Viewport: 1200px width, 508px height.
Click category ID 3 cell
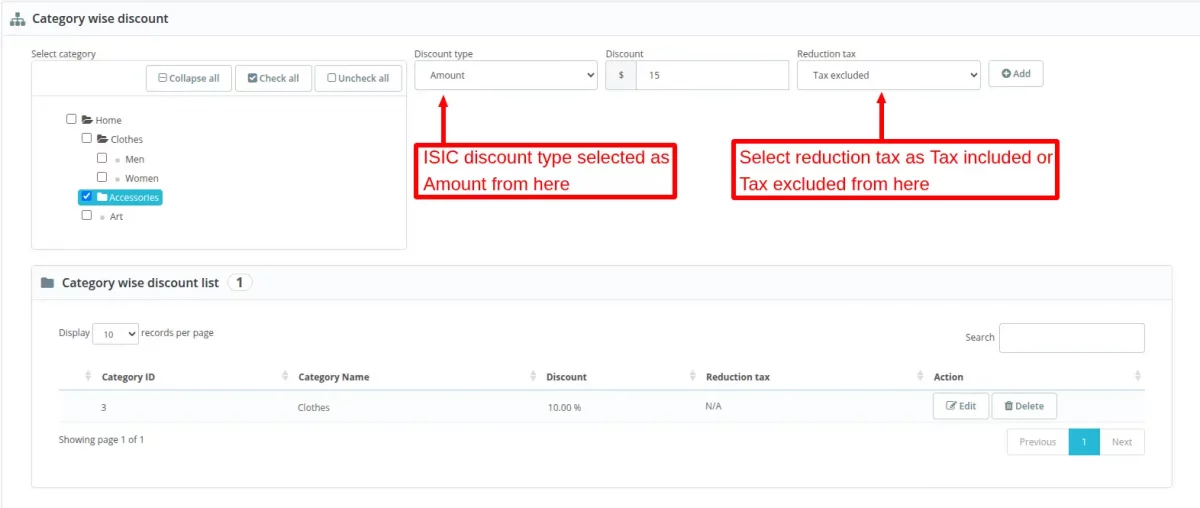click(x=103, y=408)
